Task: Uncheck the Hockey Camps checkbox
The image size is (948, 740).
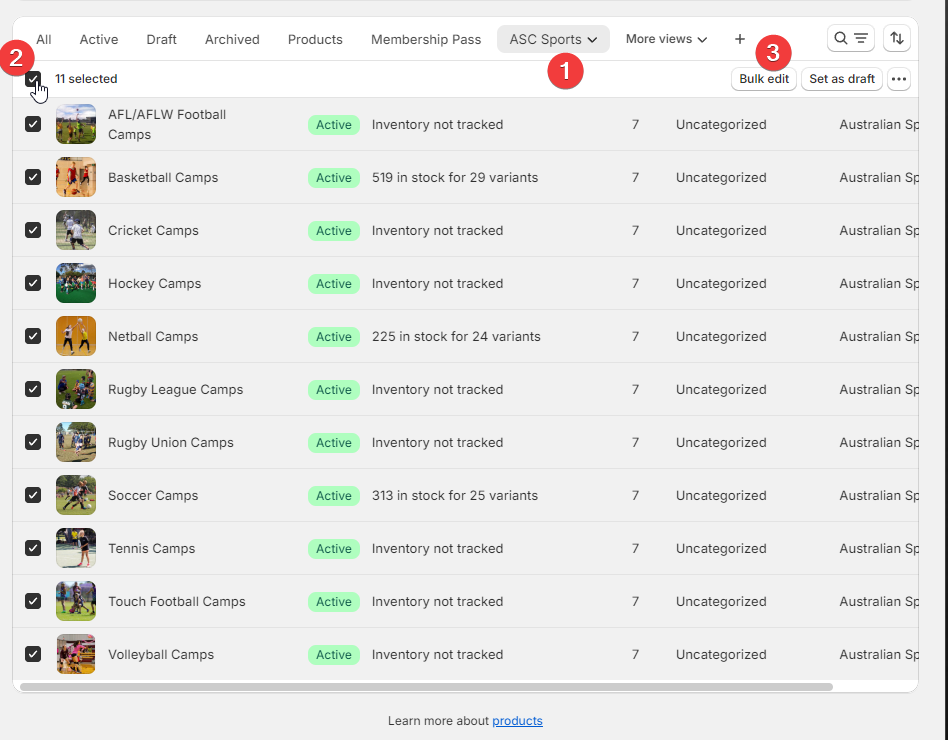Action: coord(33,283)
